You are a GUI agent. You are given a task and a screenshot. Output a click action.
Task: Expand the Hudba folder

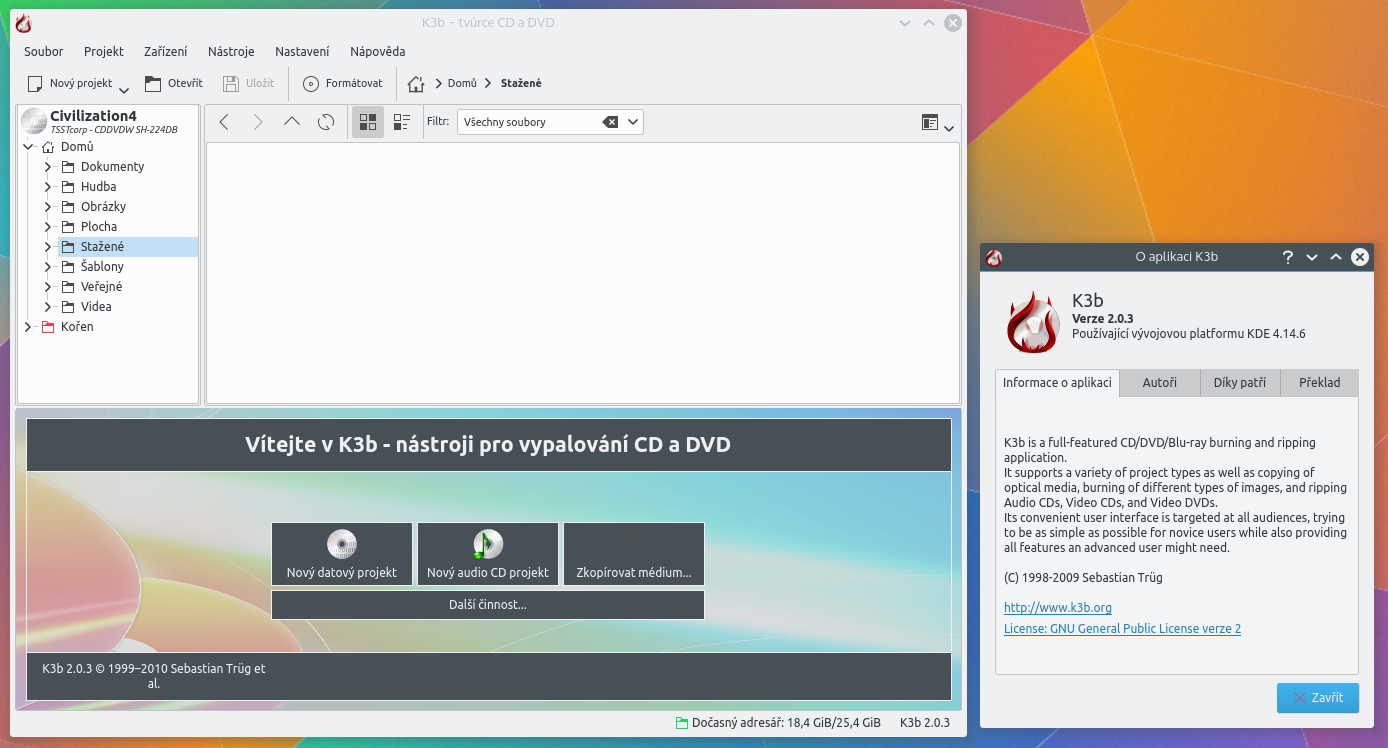click(48, 187)
